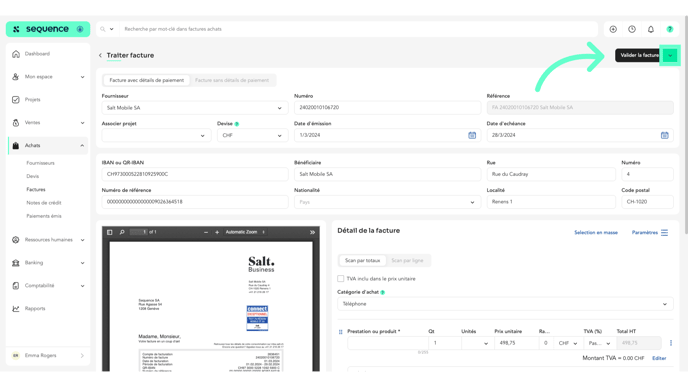Open calendar for Date d'émission
The width and height of the screenshot is (688, 387).
[x=472, y=135]
